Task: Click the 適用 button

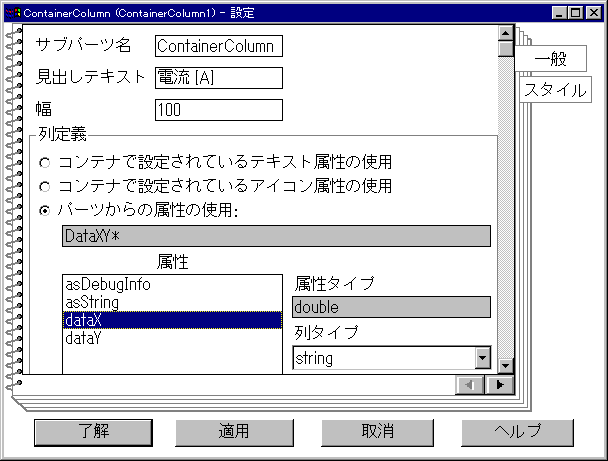Action: click(234, 432)
